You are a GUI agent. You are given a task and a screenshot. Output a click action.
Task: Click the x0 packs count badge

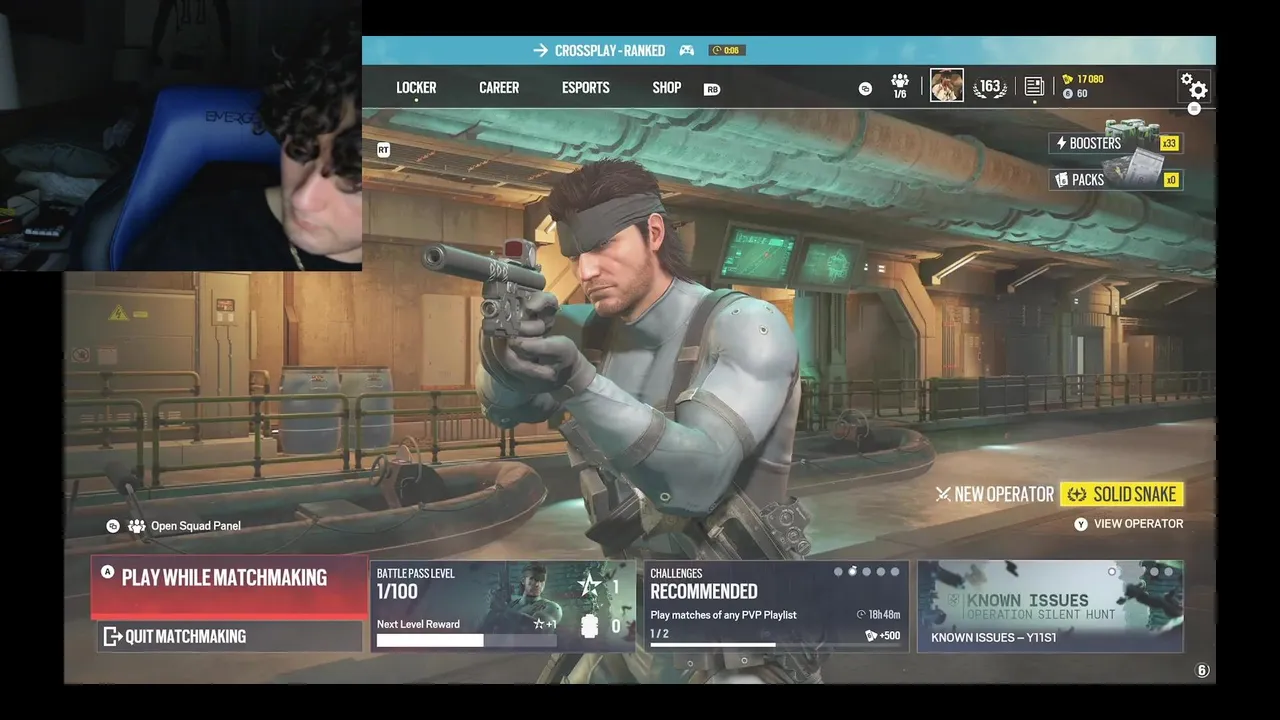(1170, 180)
